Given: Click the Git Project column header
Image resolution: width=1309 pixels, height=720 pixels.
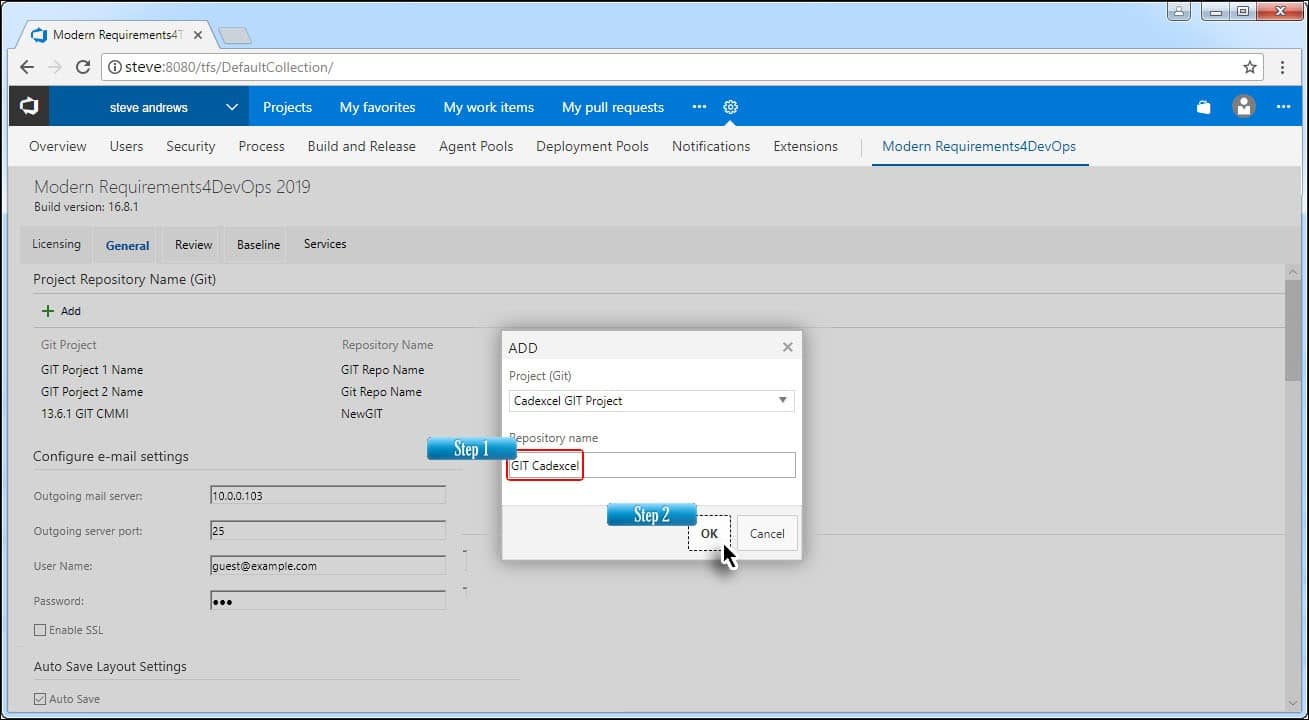Looking at the screenshot, I should point(69,345).
